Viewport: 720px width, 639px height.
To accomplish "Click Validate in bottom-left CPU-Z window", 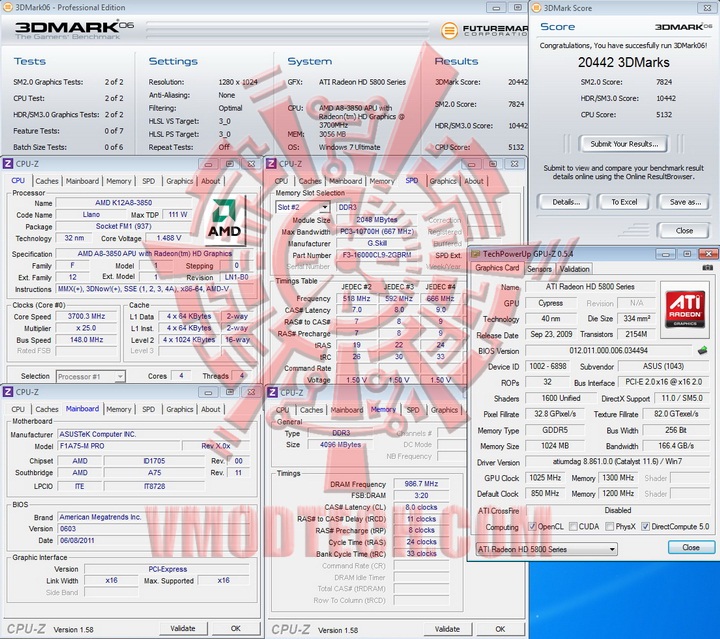I will pos(183,628).
